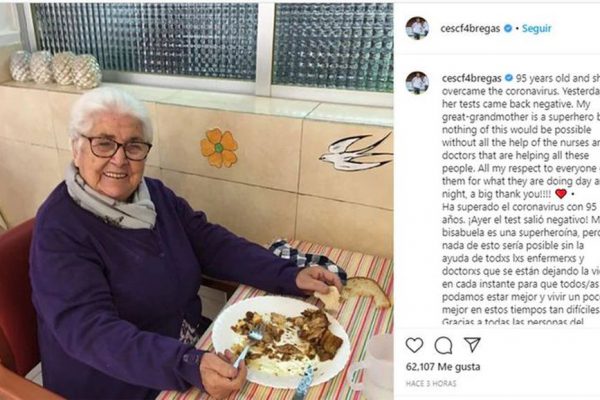Viewport: 600px width, 400px height.
Task: View who liked via 62.107 Me gusta
Action: click(443, 367)
